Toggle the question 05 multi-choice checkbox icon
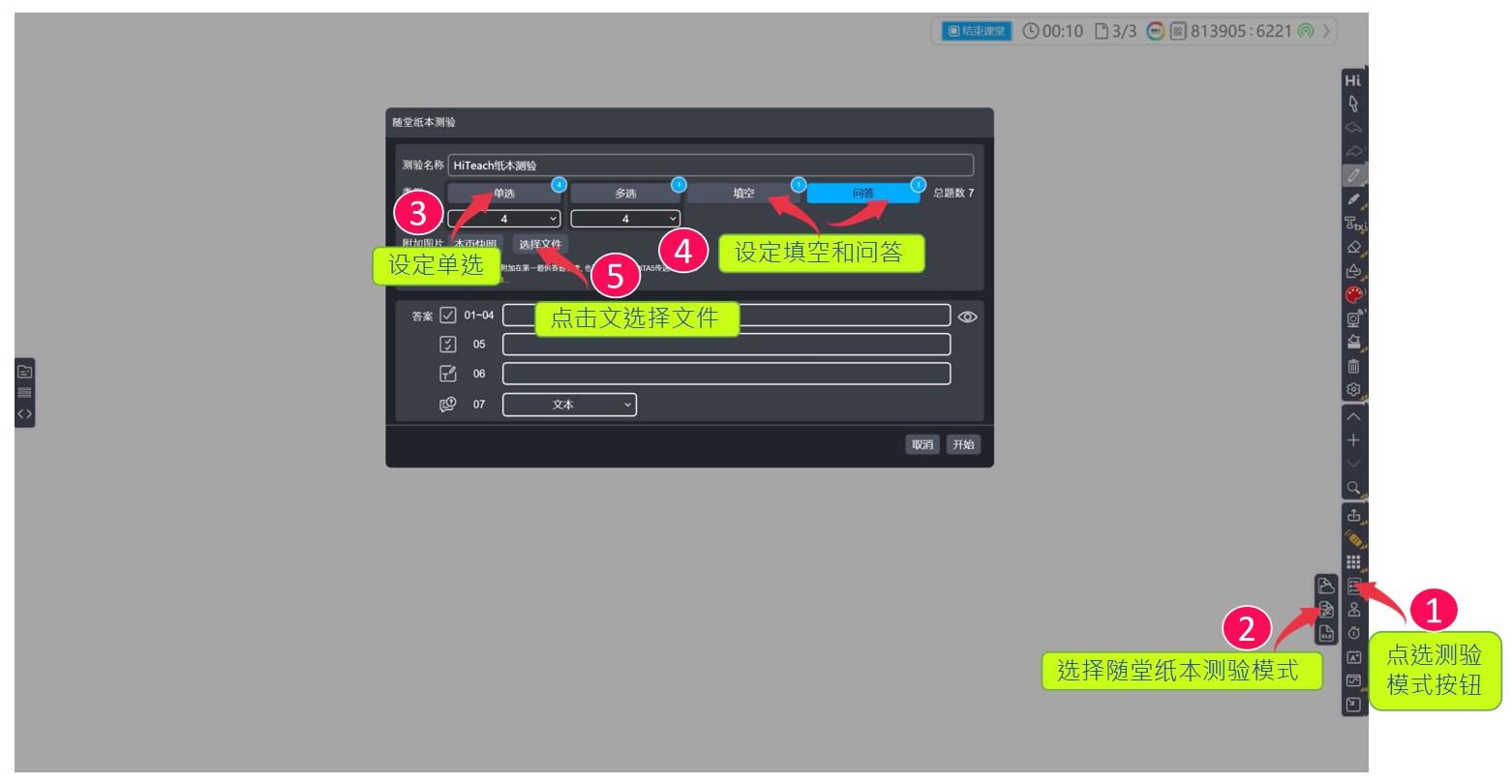This screenshot has width=1512, height=784. point(448,345)
